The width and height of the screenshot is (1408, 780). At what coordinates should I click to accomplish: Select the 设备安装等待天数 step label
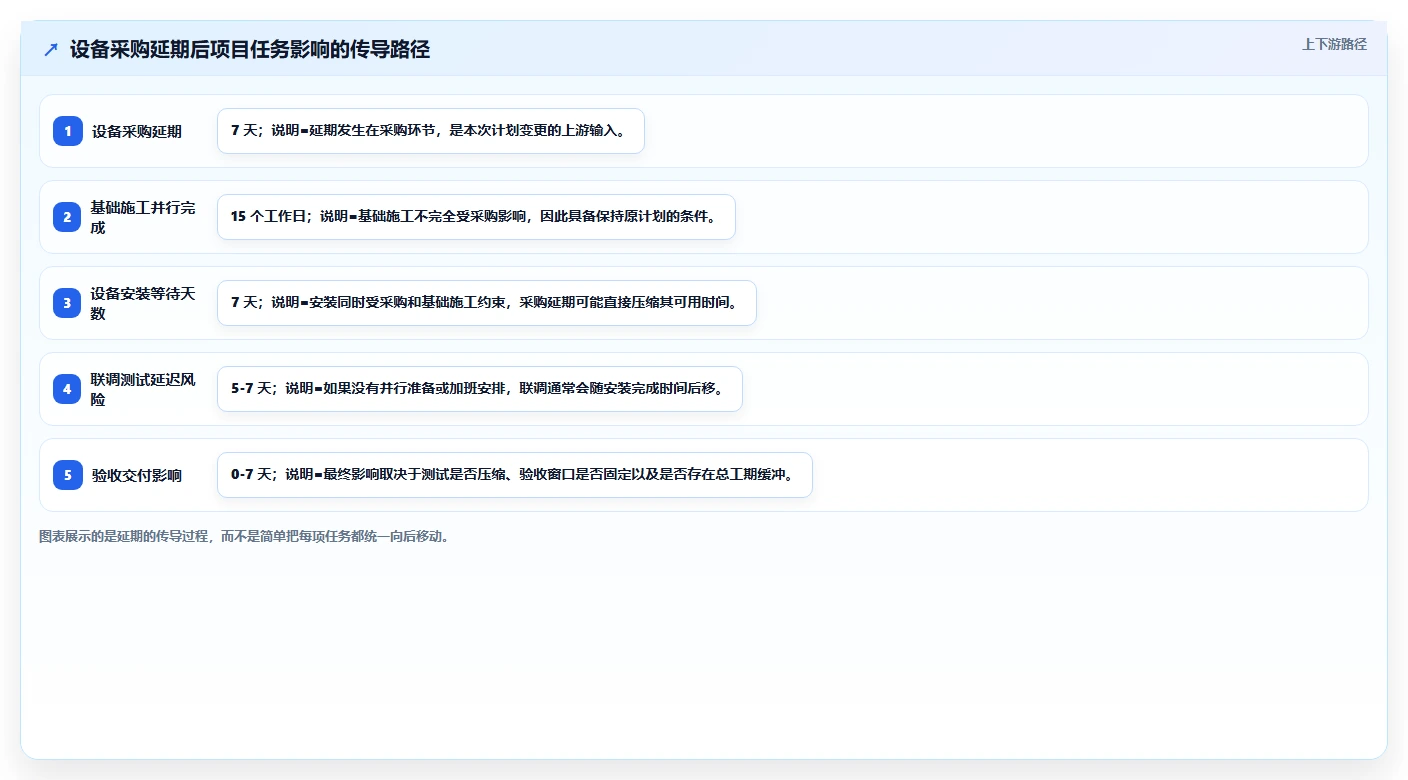click(143, 303)
